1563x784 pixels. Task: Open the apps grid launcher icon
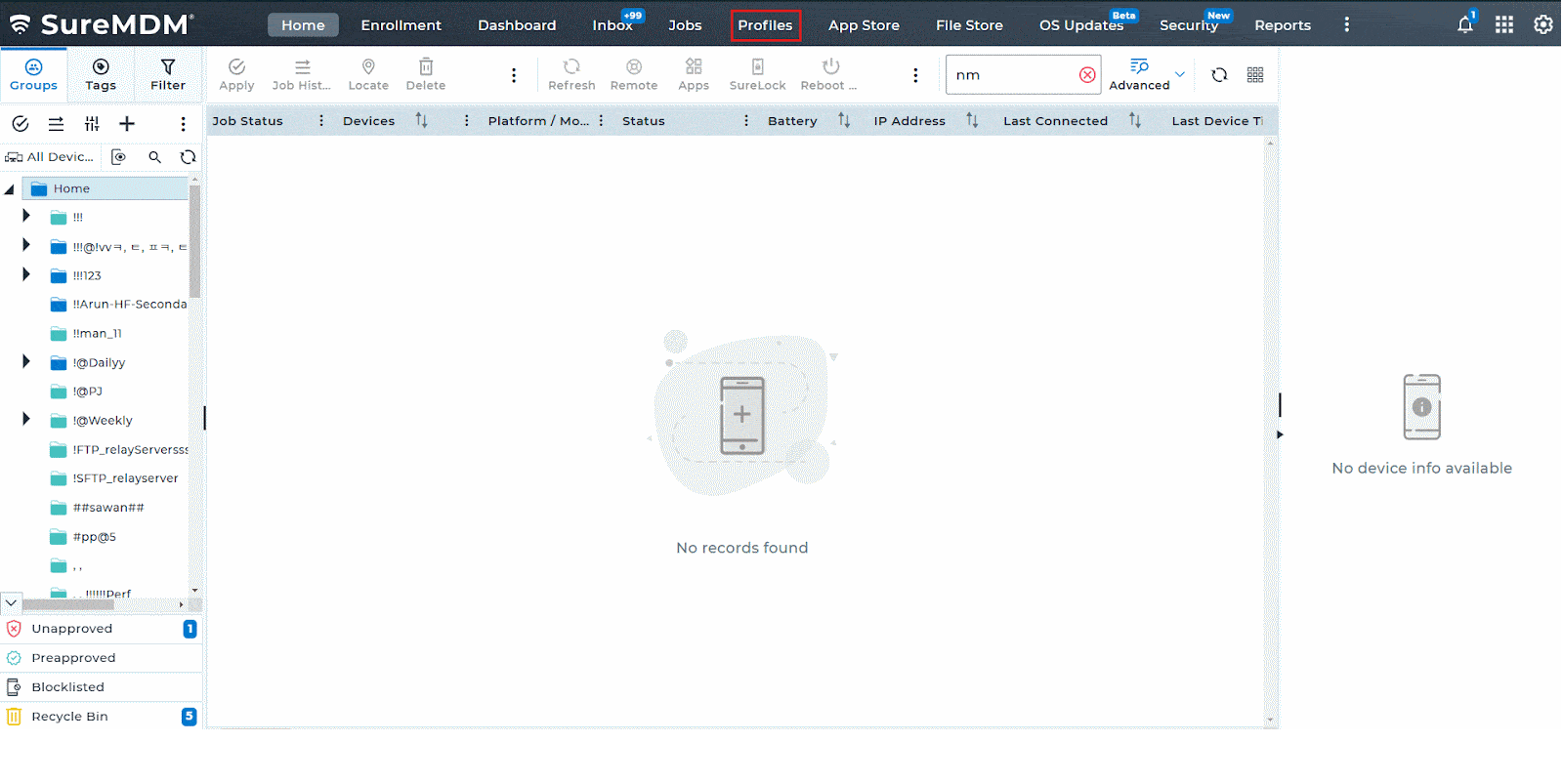pos(1503,25)
